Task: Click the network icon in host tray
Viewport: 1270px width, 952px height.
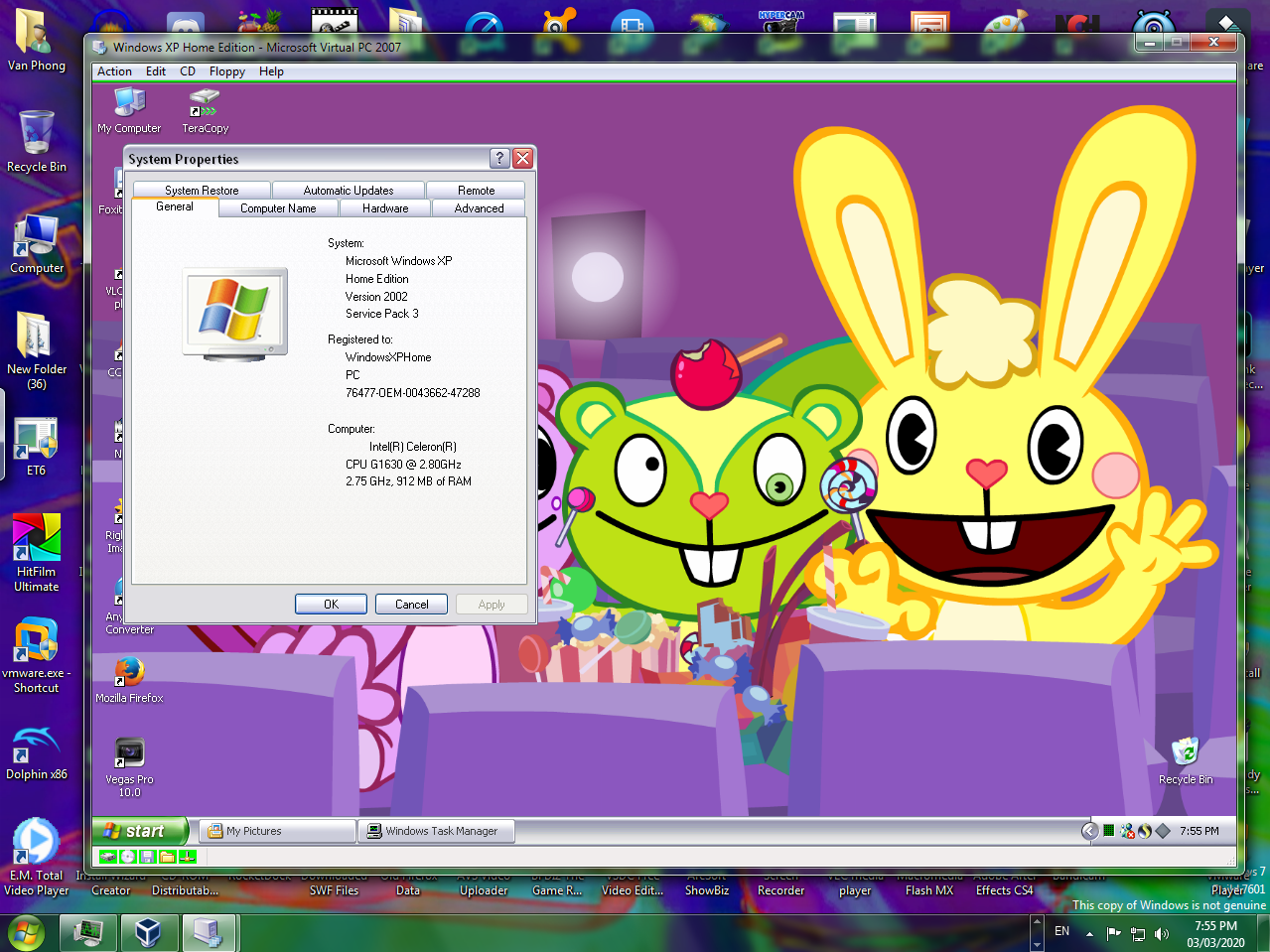Action: click(x=1138, y=933)
